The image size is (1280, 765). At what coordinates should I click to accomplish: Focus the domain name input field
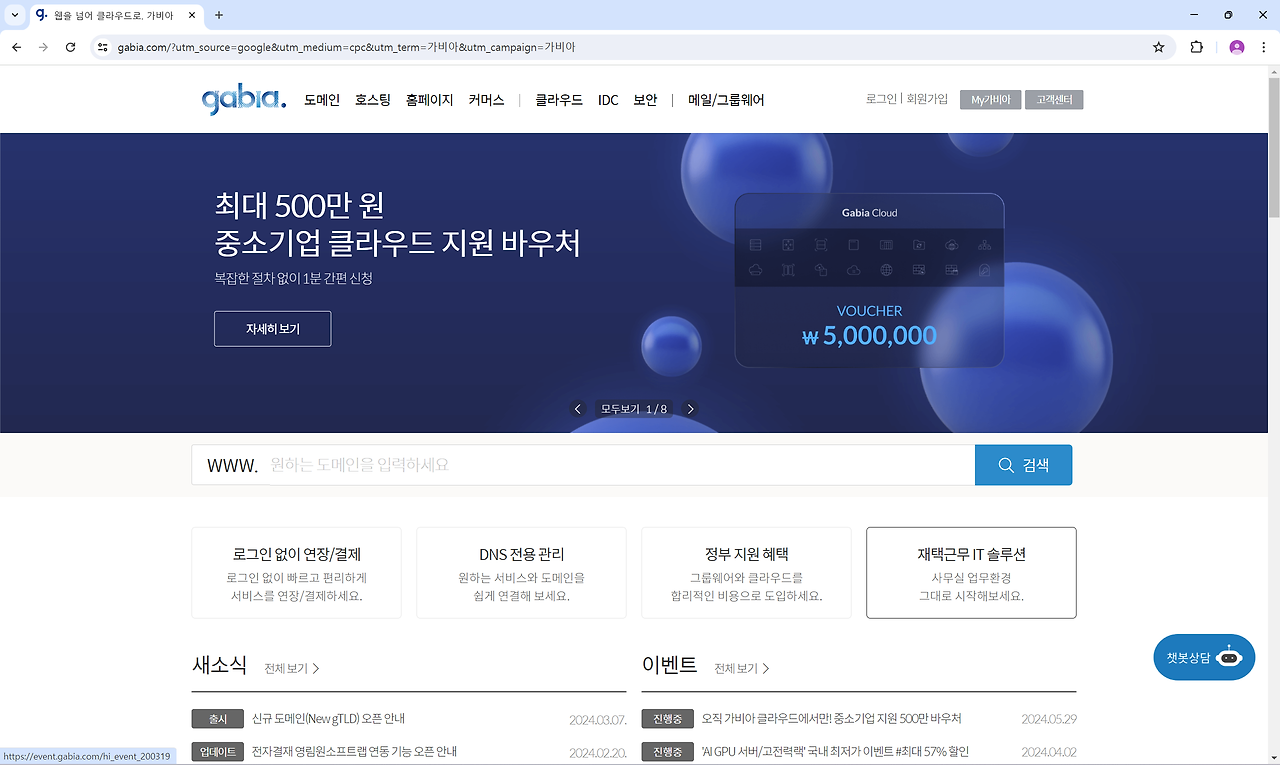583,465
